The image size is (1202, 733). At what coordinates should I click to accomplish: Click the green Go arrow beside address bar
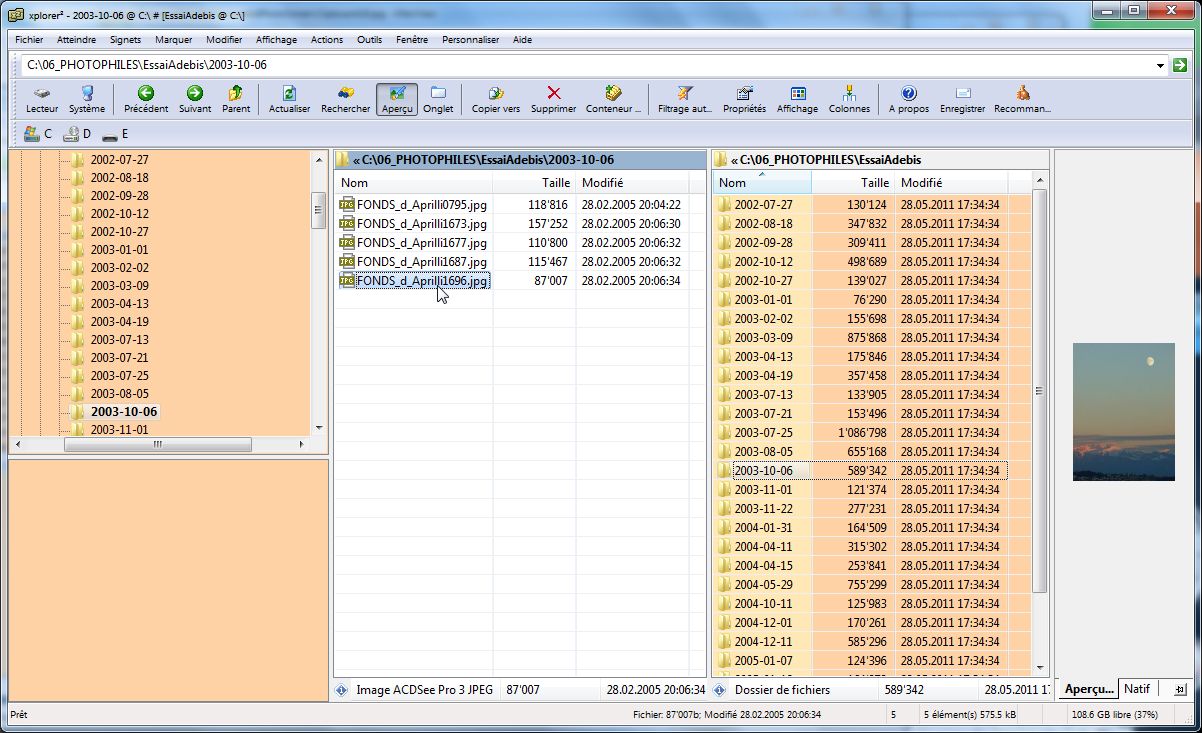click(1180, 66)
